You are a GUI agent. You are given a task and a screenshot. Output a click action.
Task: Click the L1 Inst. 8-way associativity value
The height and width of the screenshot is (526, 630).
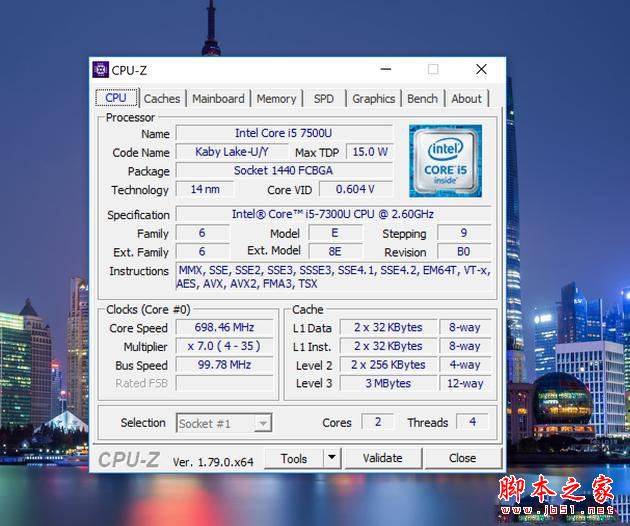pos(465,346)
